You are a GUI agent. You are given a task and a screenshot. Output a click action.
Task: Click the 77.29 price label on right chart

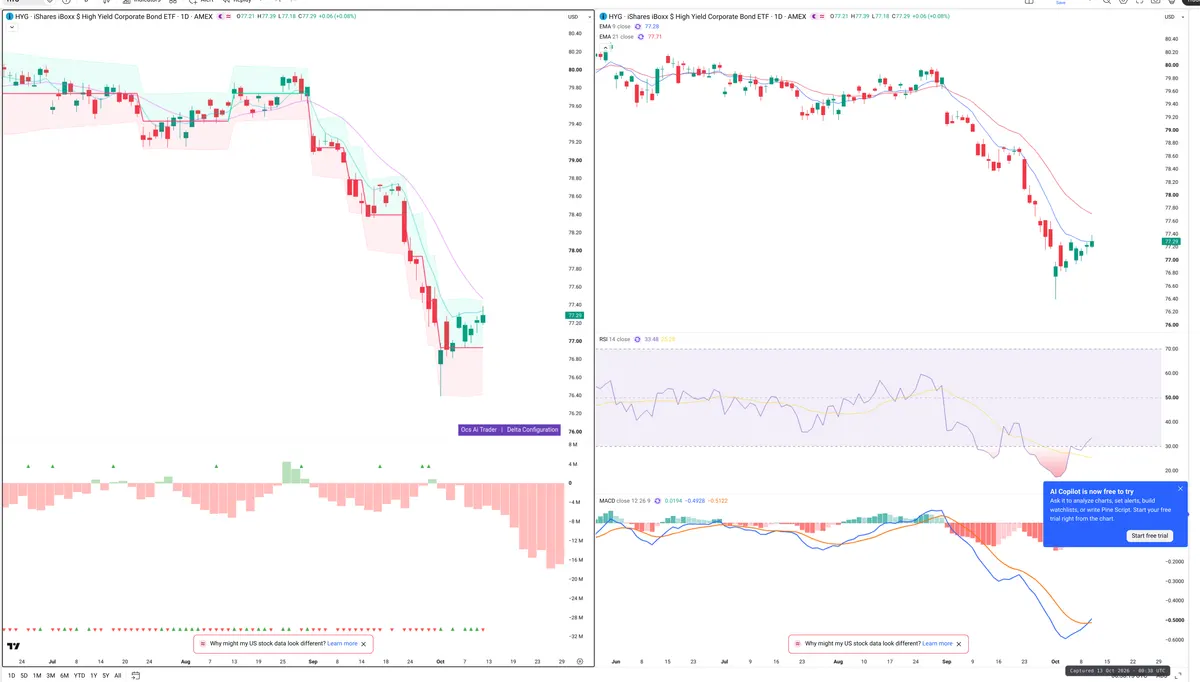point(1172,241)
